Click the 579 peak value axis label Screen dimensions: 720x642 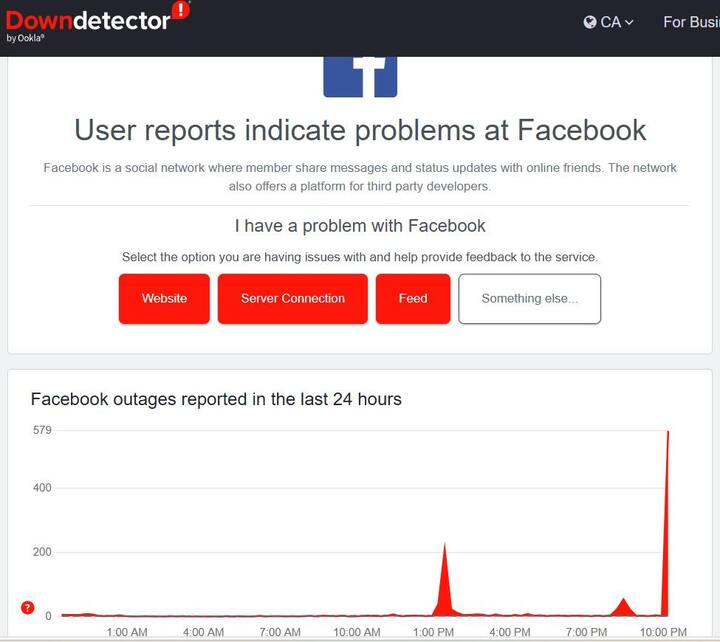(x=41, y=430)
